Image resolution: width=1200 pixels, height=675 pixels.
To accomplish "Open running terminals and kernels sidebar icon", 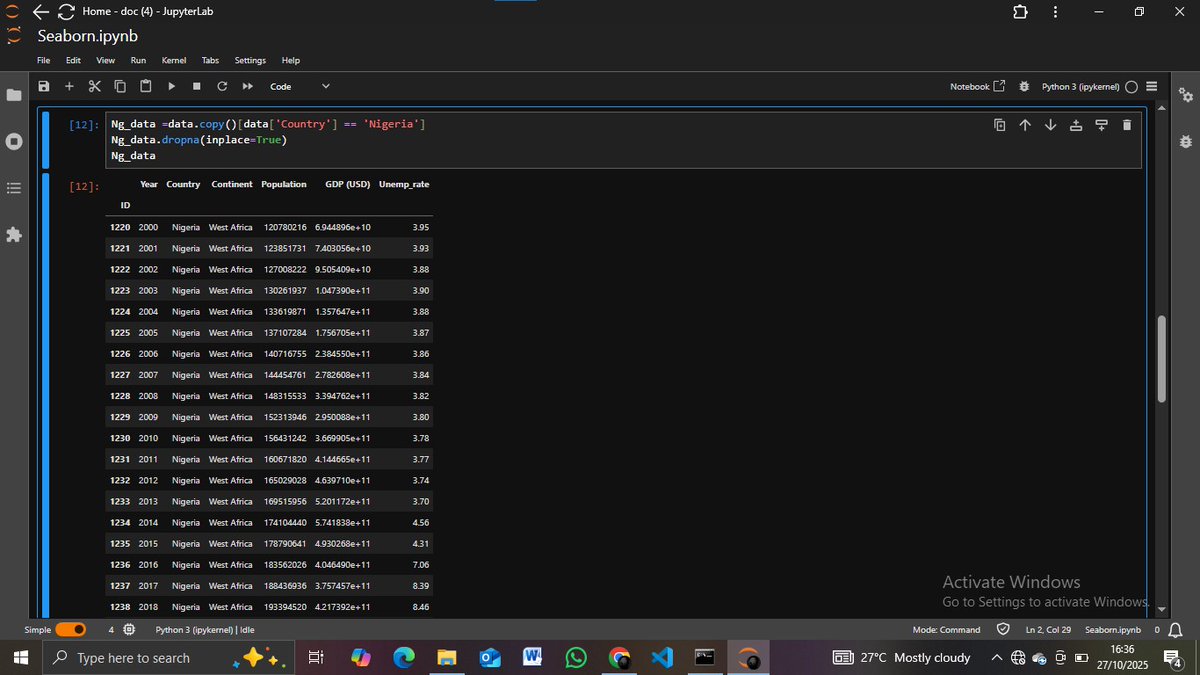I will click(13, 141).
